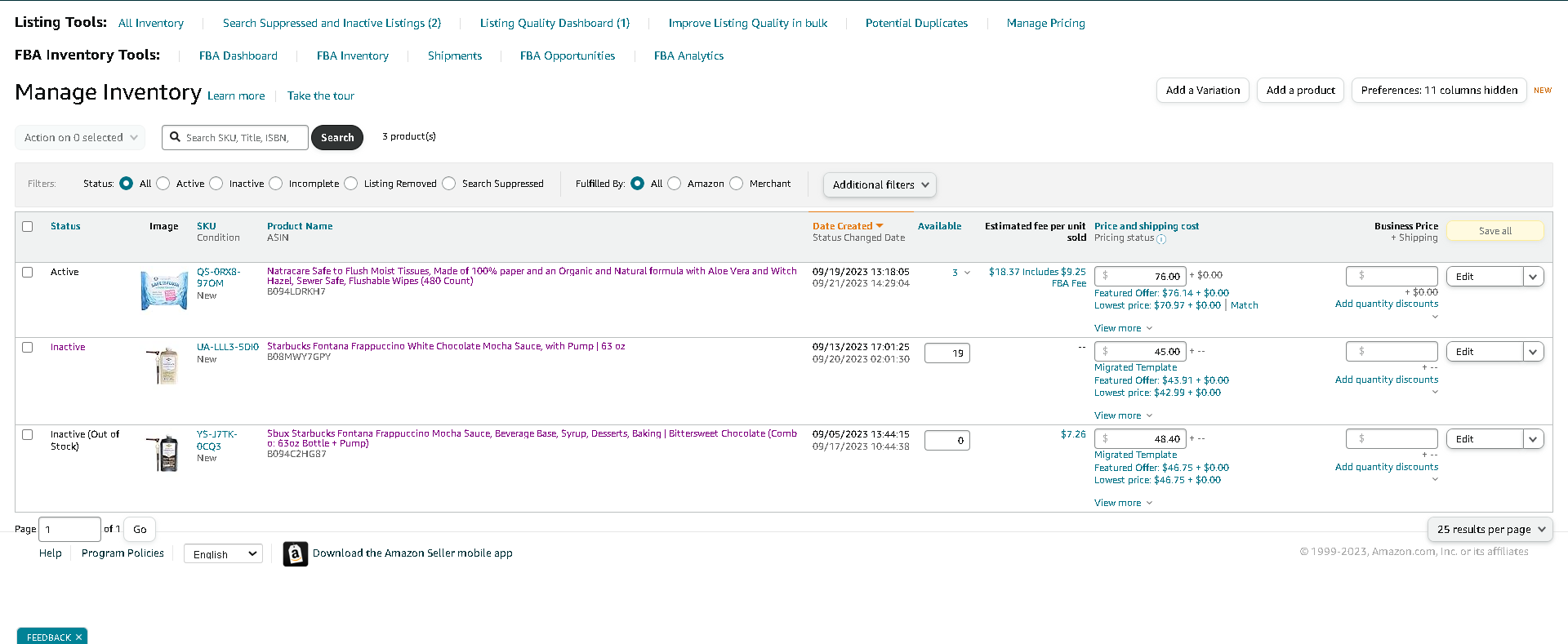Choose the Incomplete status filter
Image resolution: width=1568 pixels, height=644 pixels.
pos(276,184)
